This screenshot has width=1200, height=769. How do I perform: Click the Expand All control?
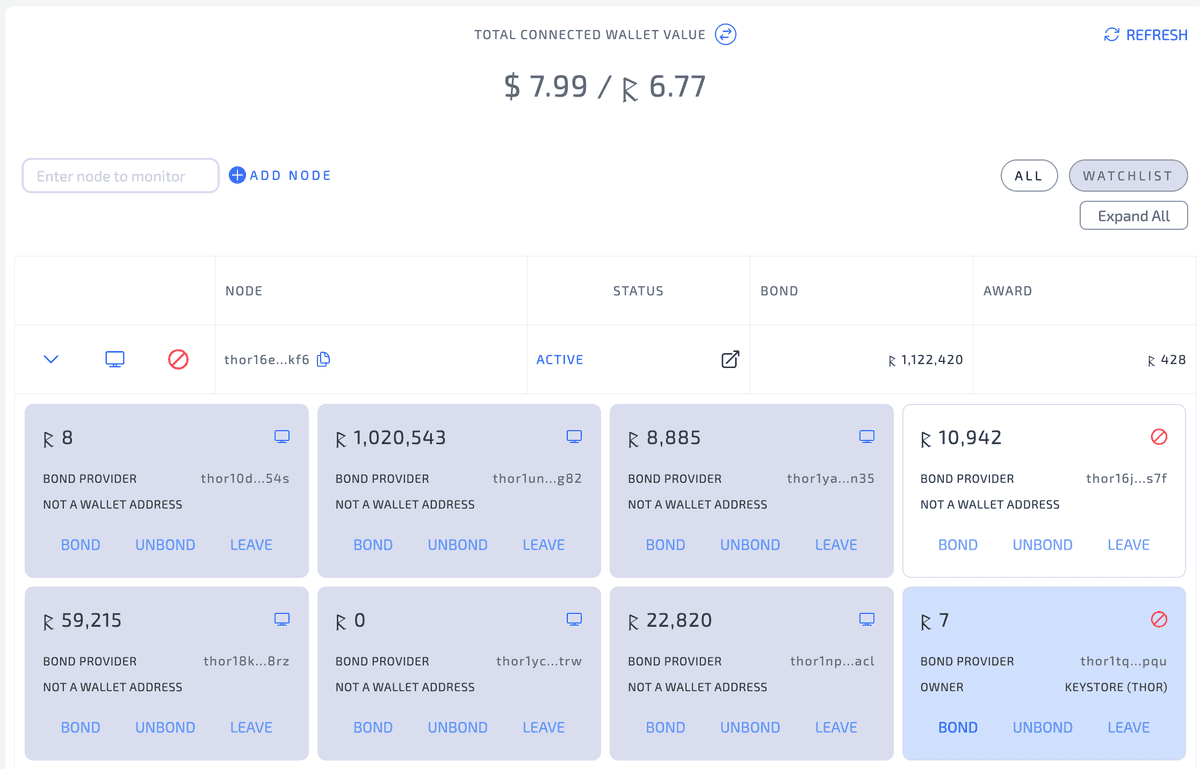click(x=1133, y=215)
